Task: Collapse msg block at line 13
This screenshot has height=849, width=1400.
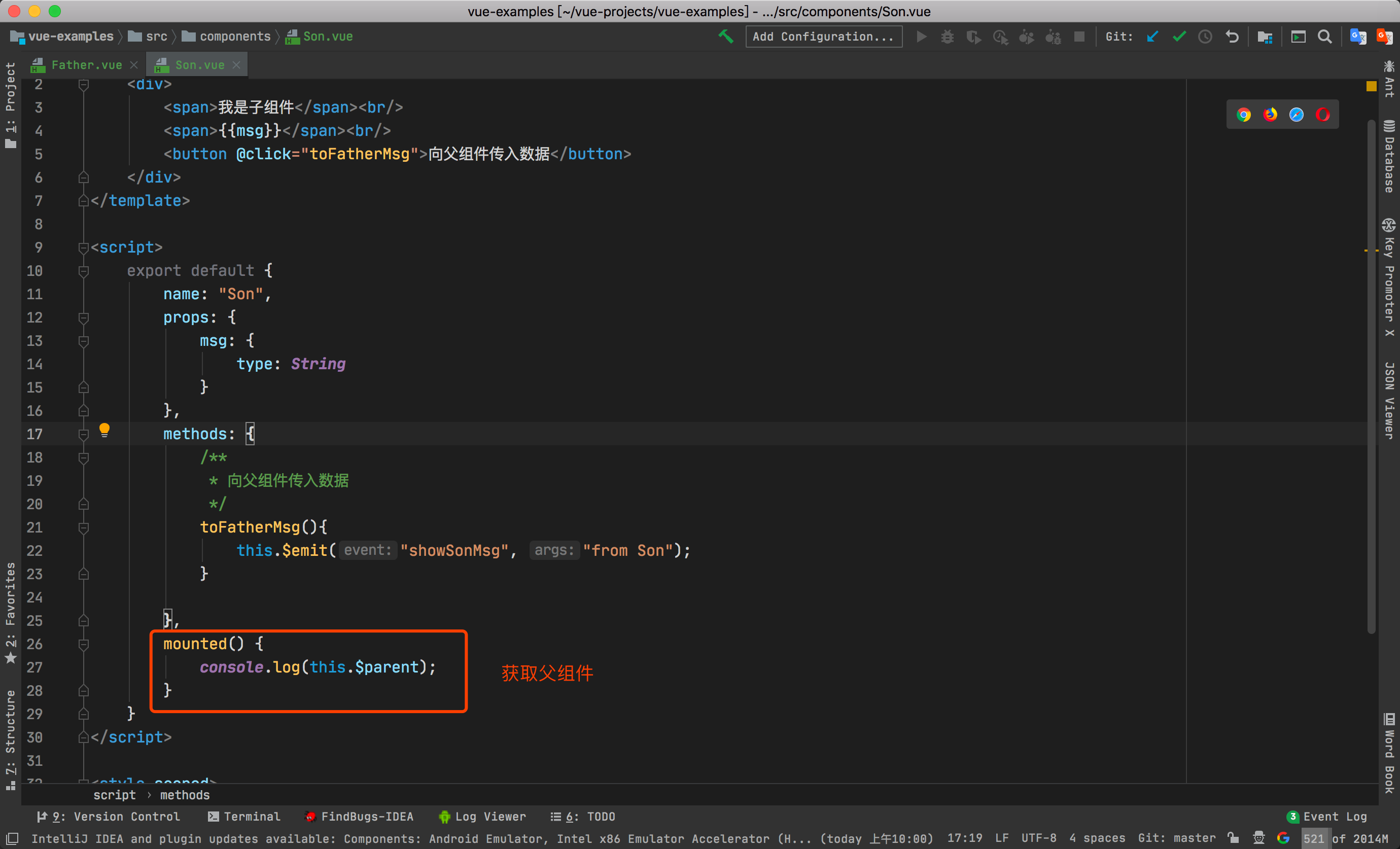Action: pyautogui.click(x=84, y=341)
